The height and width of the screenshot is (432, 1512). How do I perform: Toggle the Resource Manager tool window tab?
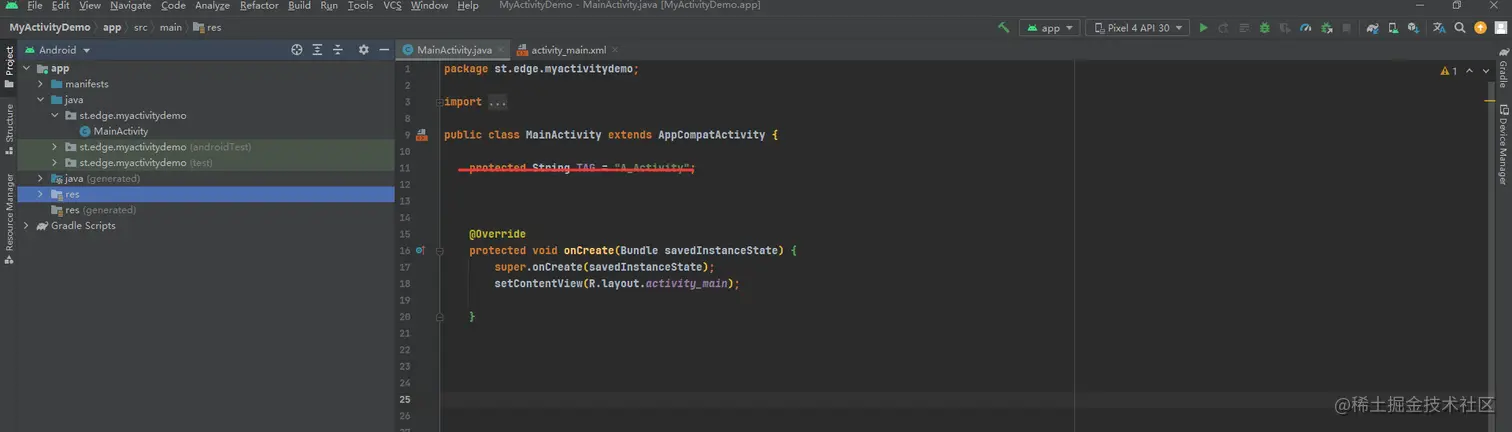pos(9,218)
